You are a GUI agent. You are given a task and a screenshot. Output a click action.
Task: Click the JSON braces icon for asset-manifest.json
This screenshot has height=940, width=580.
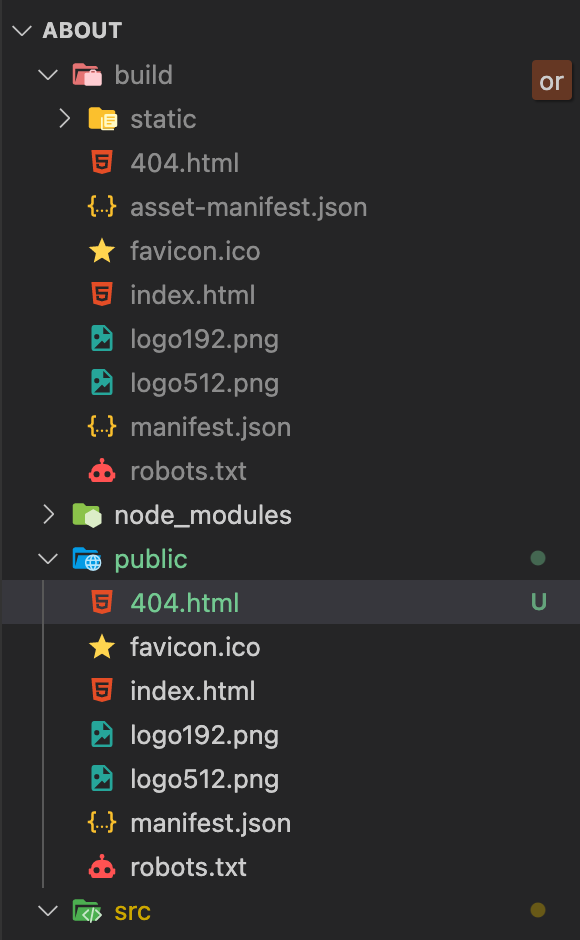pyautogui.click(x=102, y=207)
